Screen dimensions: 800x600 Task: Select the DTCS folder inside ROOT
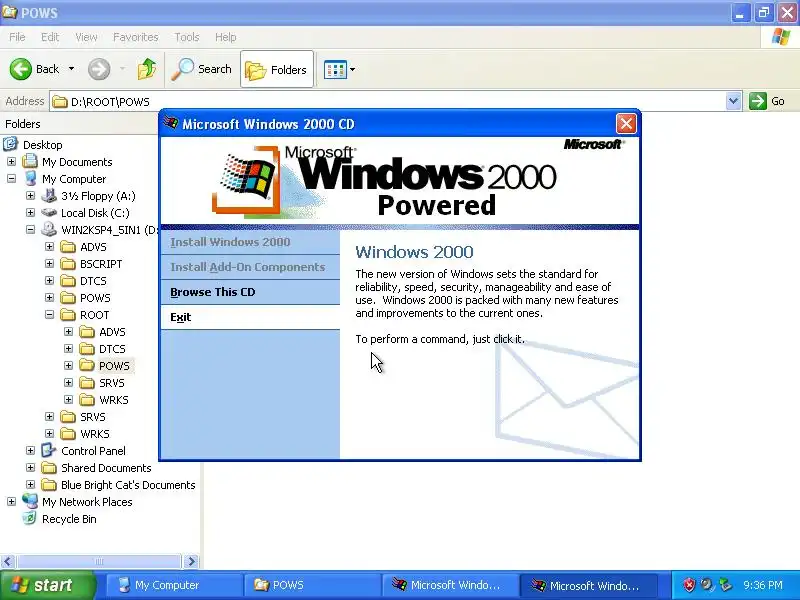click(x=112, y=349)
